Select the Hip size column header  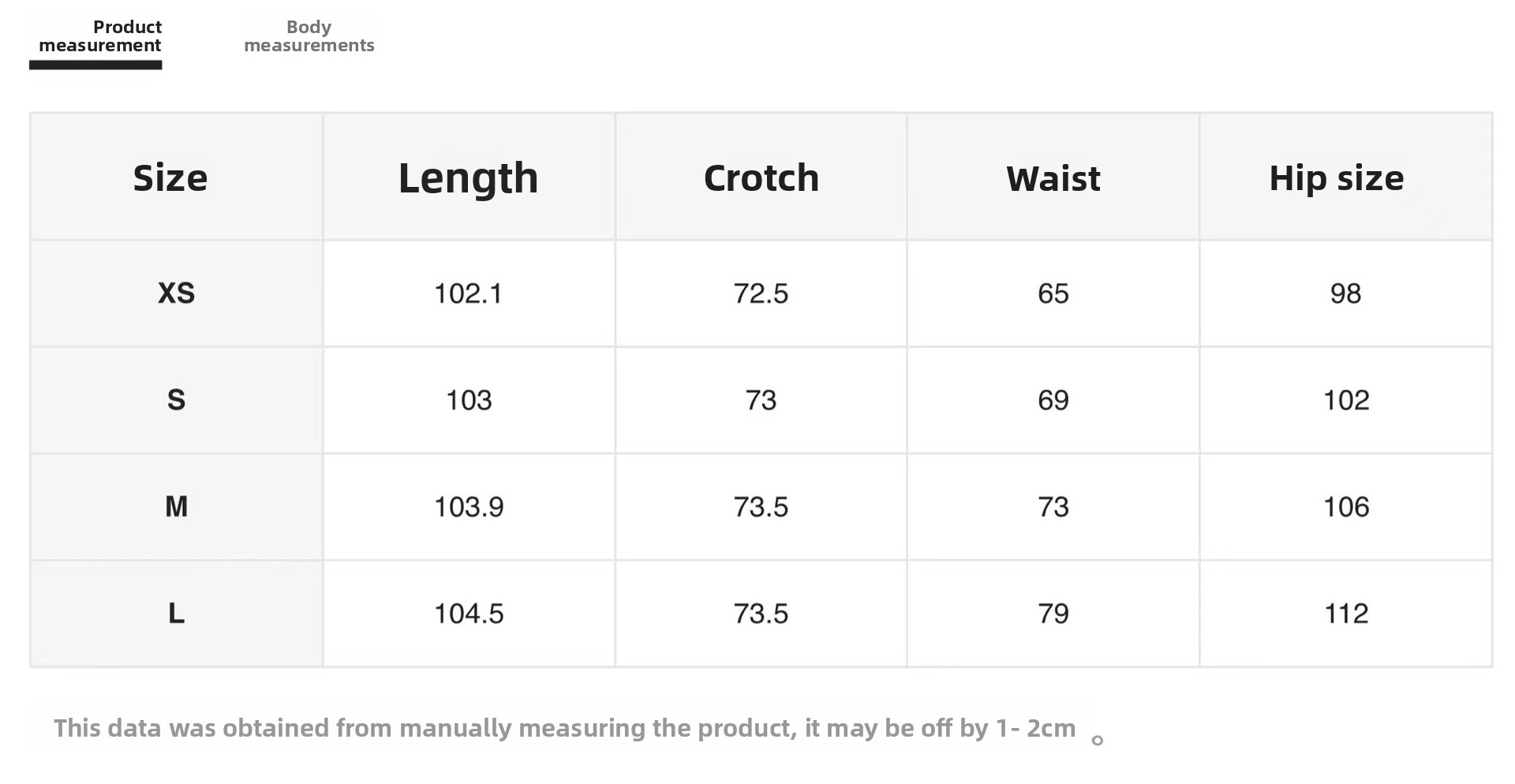click(1336, 178)
